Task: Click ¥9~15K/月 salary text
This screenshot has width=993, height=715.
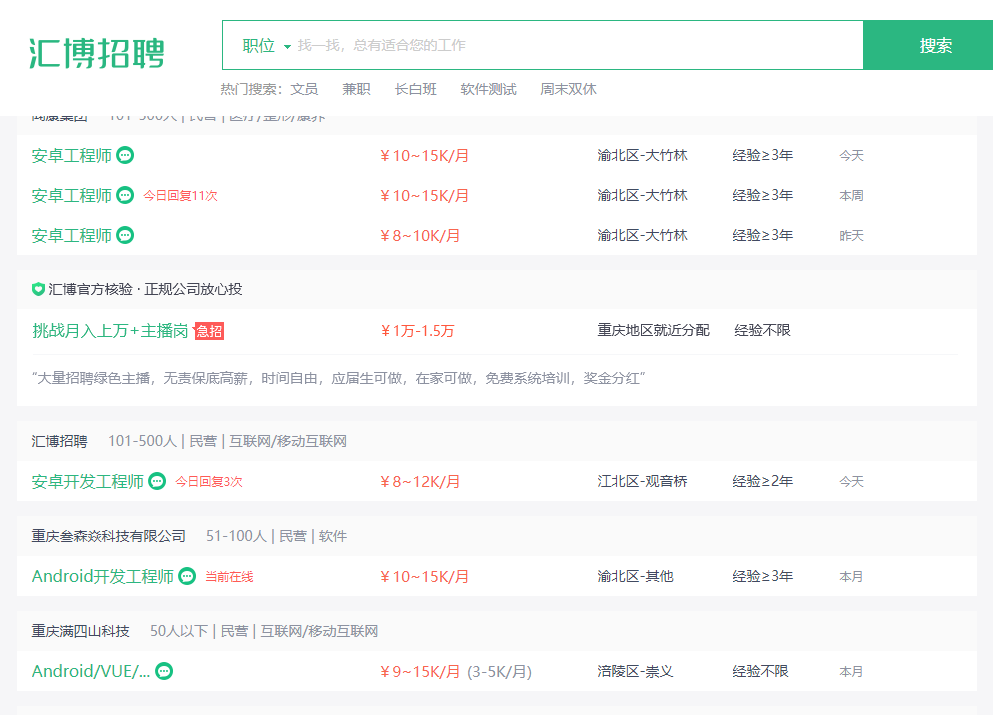Action: pyautogui.click(x=420, y=671)
